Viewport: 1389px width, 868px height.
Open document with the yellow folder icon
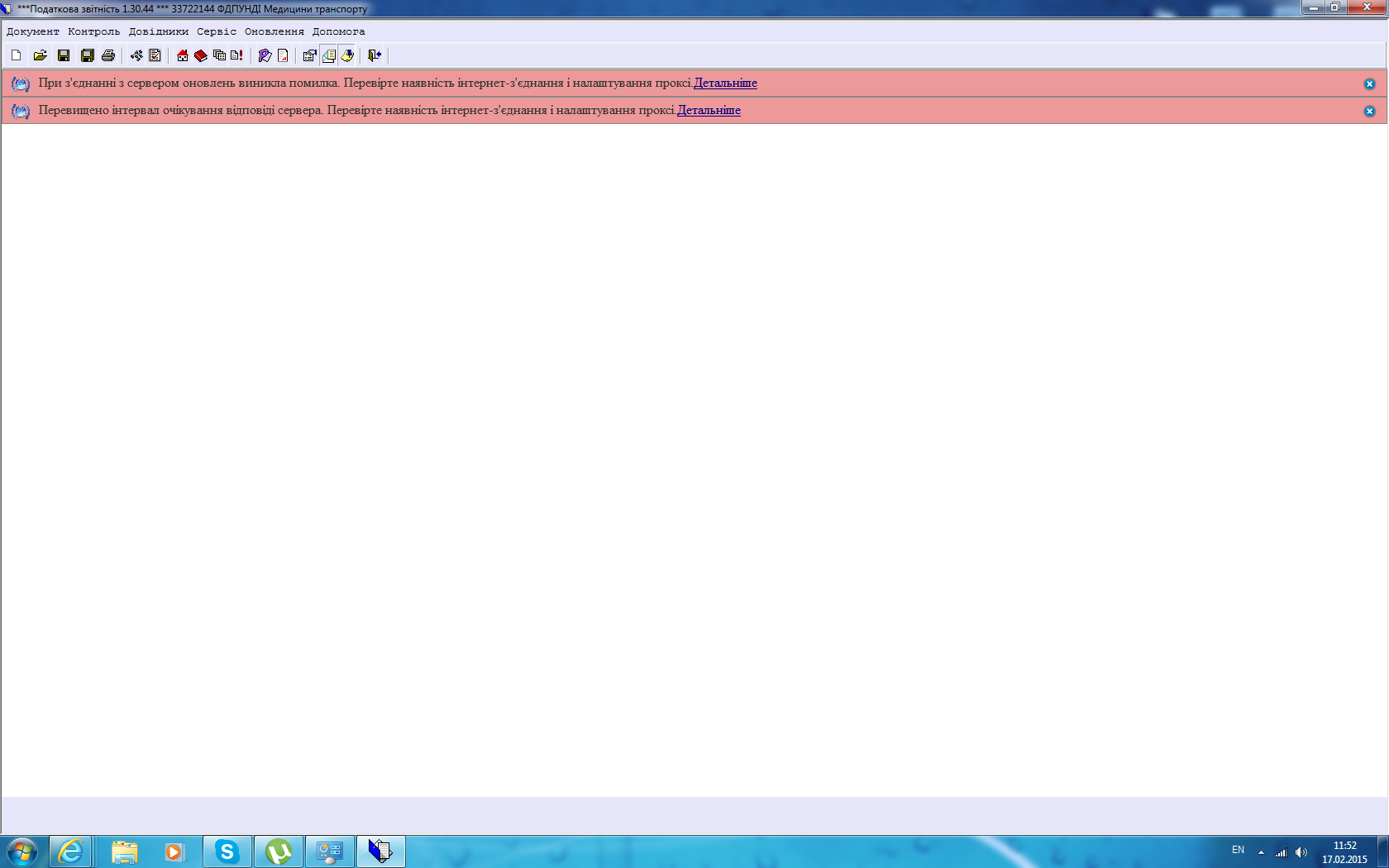(40, 55)
